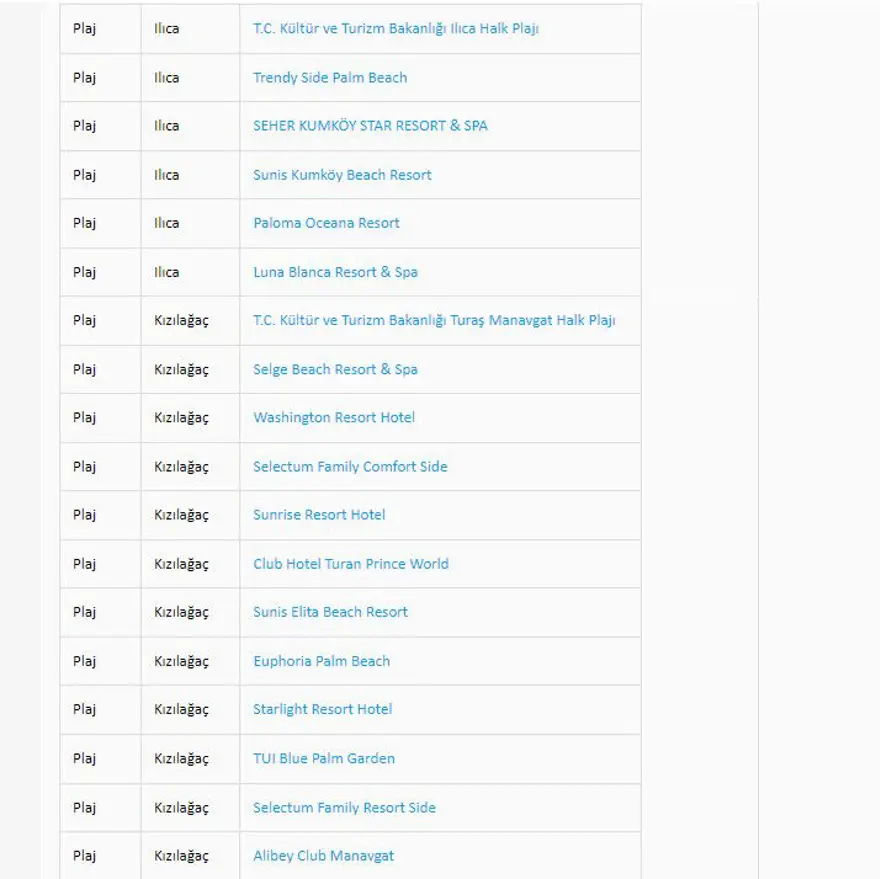Select Sunis Kumköy Beach Resort link

tap(342, 175)
